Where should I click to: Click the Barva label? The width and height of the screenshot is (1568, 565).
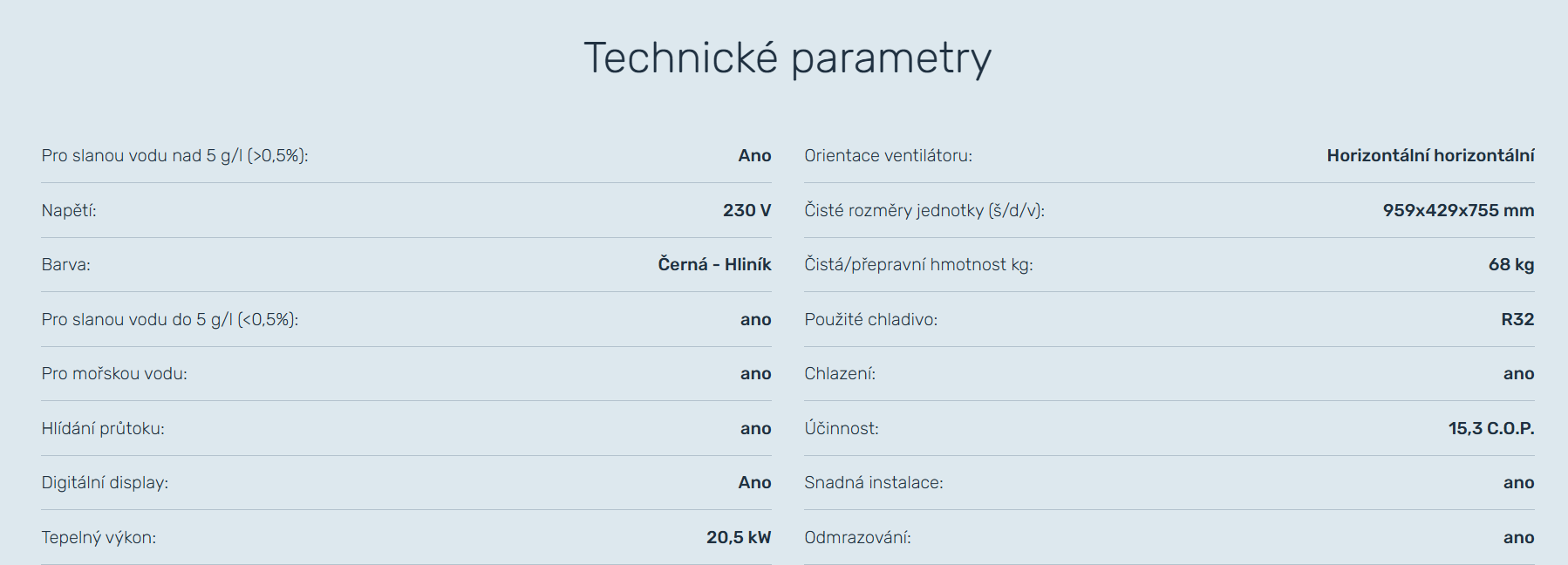[x=66, y=265]
